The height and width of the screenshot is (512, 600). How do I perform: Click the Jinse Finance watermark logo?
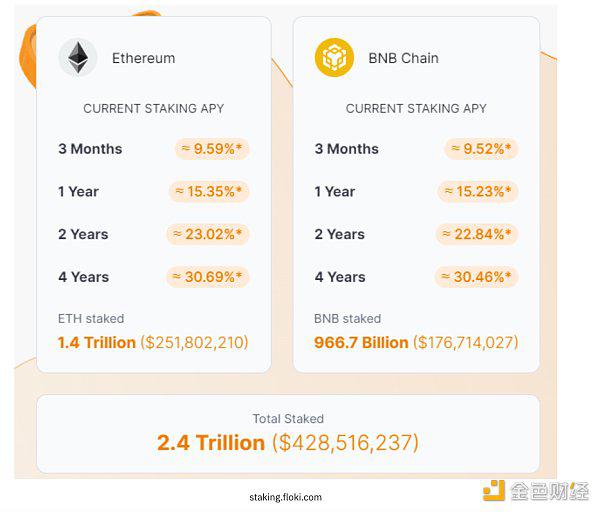coord(535,491)
